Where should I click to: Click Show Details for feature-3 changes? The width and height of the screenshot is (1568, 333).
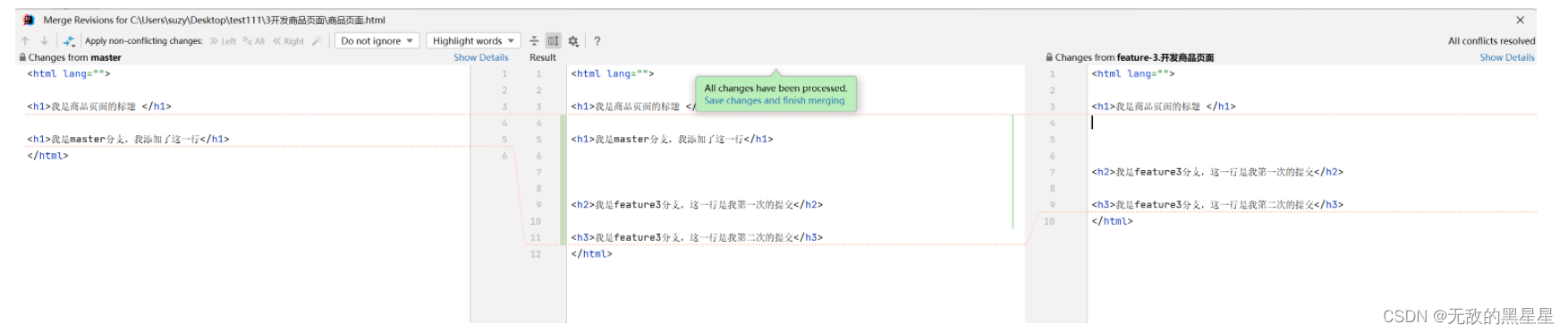[1506, 57]
